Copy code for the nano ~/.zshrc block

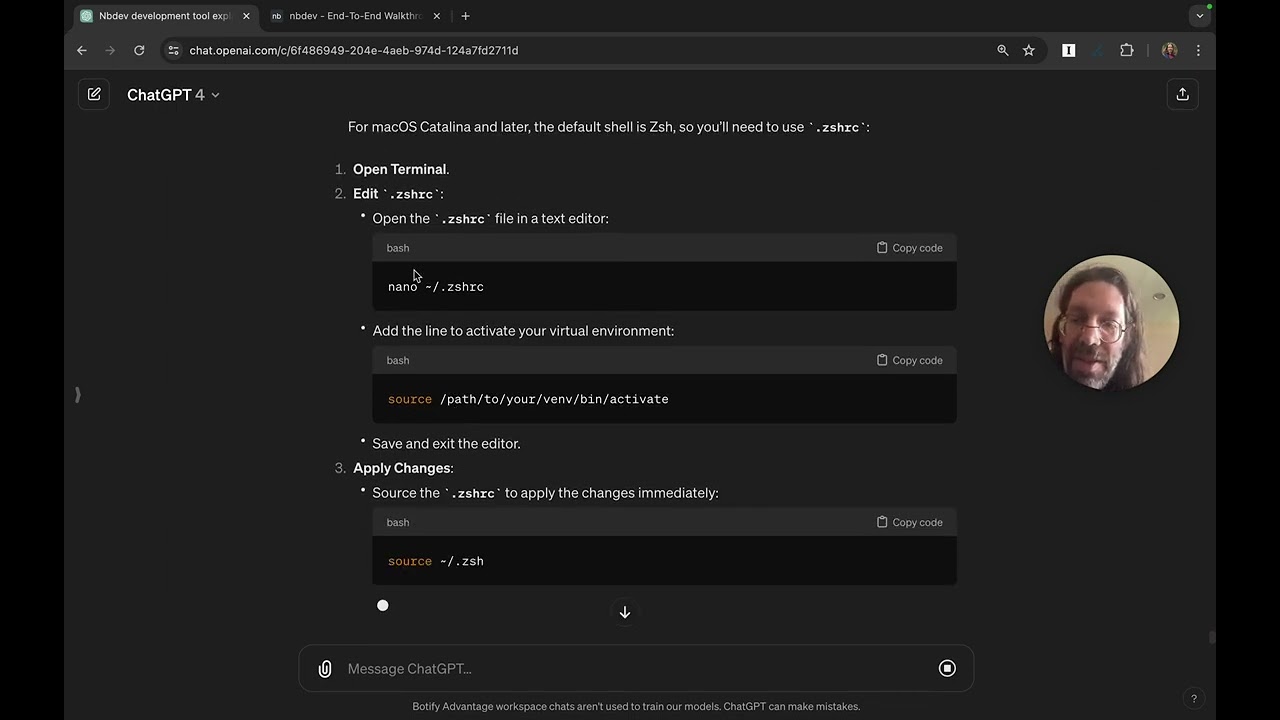(x=909, y=248)
